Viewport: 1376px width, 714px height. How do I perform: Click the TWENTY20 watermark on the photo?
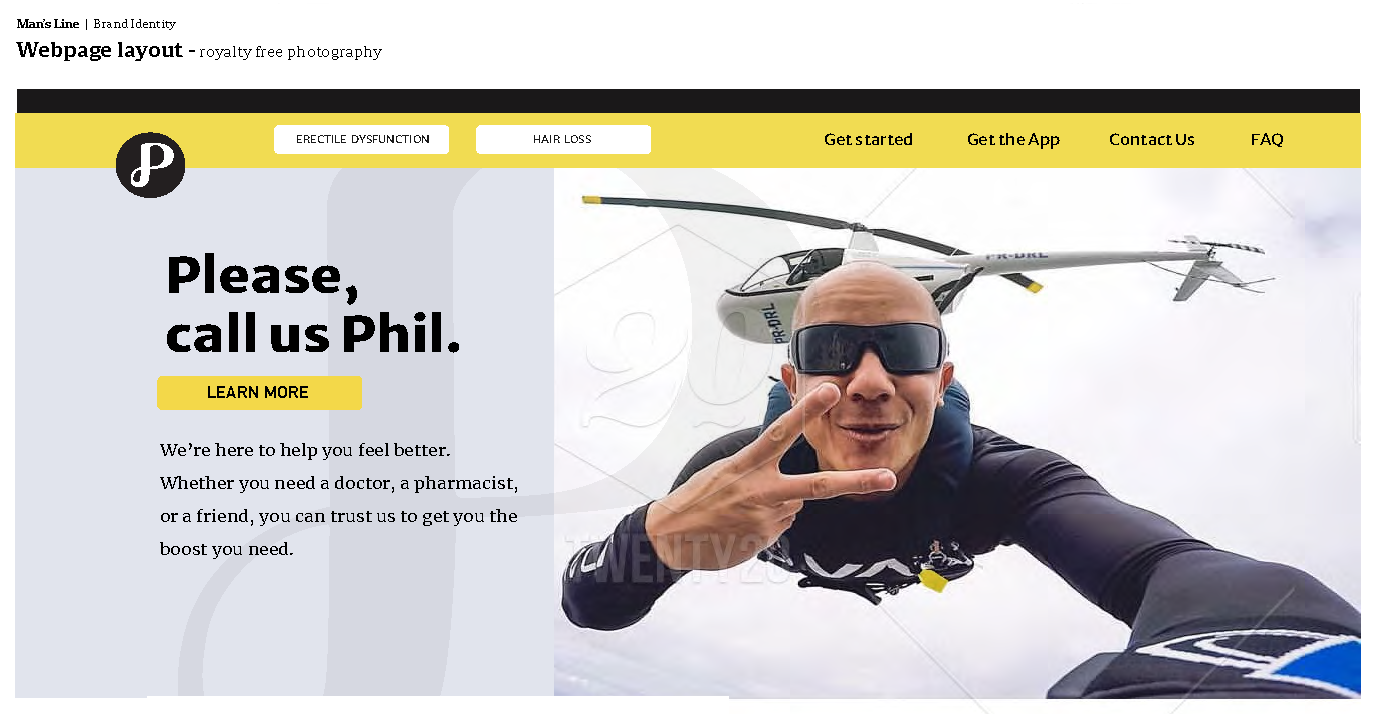coord(680,556)
